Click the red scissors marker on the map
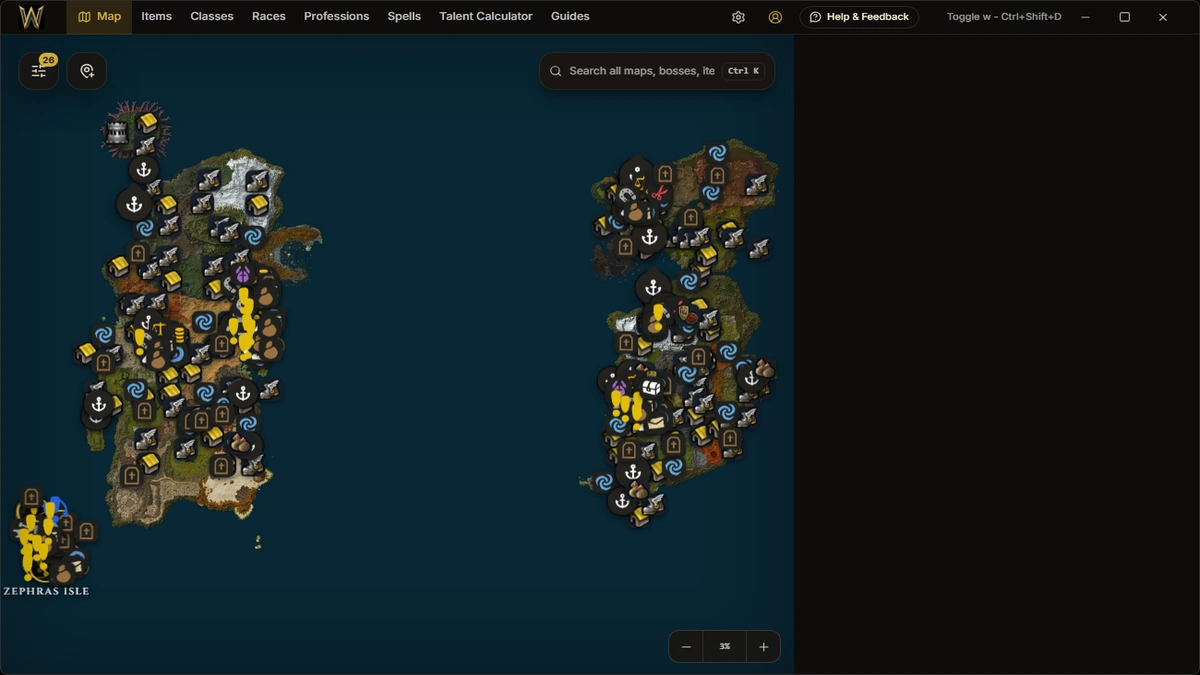Image resolution: width=1200 pixels, height=675 pixels. (660, 193)
